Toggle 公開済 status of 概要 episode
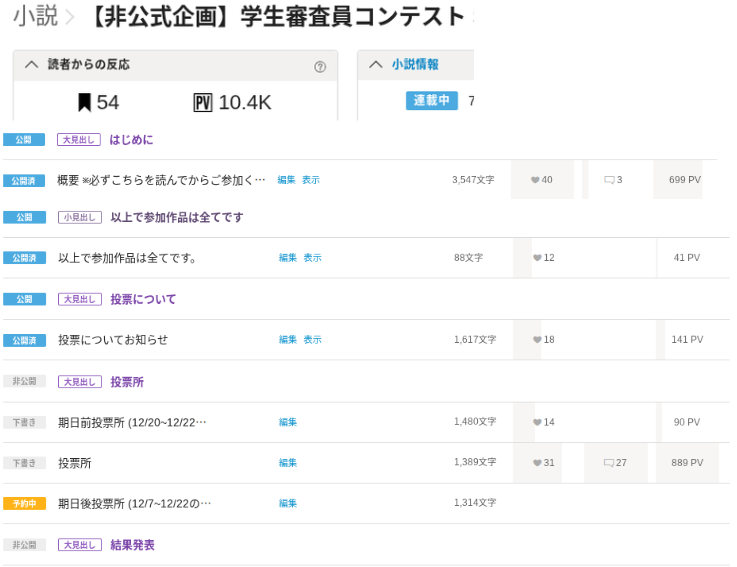 pyautogui.click(x=24, y=181)
